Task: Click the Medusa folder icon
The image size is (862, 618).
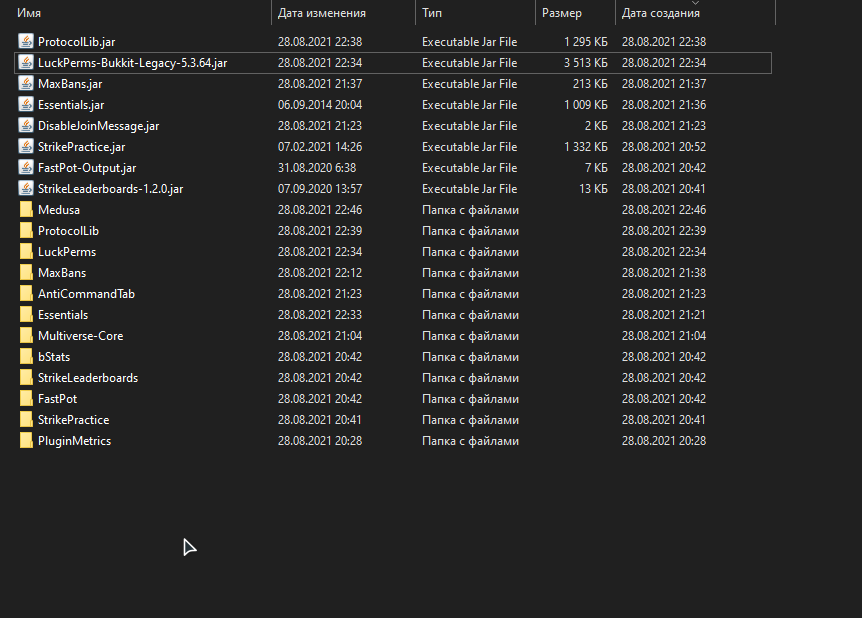Action: [x=26, y=210]
